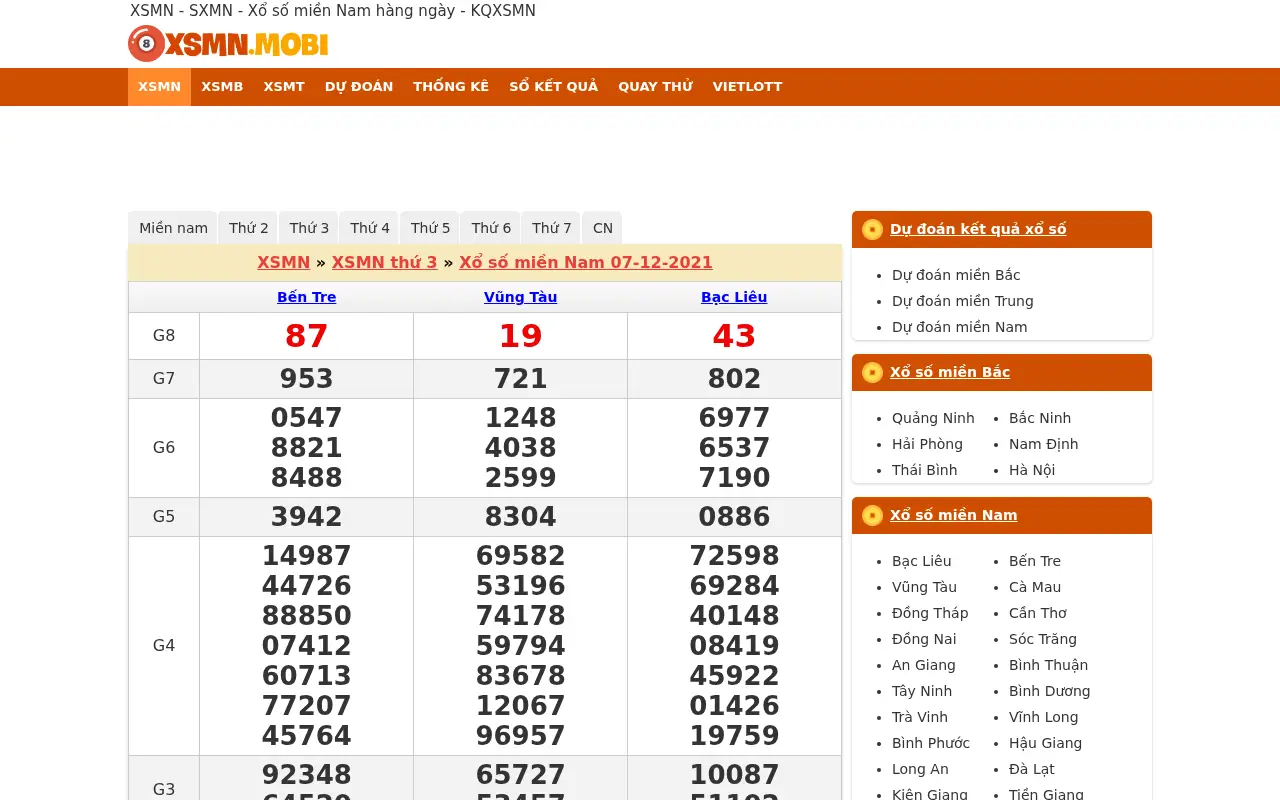Click Dự đoán miền Nam link

(960, 327)
